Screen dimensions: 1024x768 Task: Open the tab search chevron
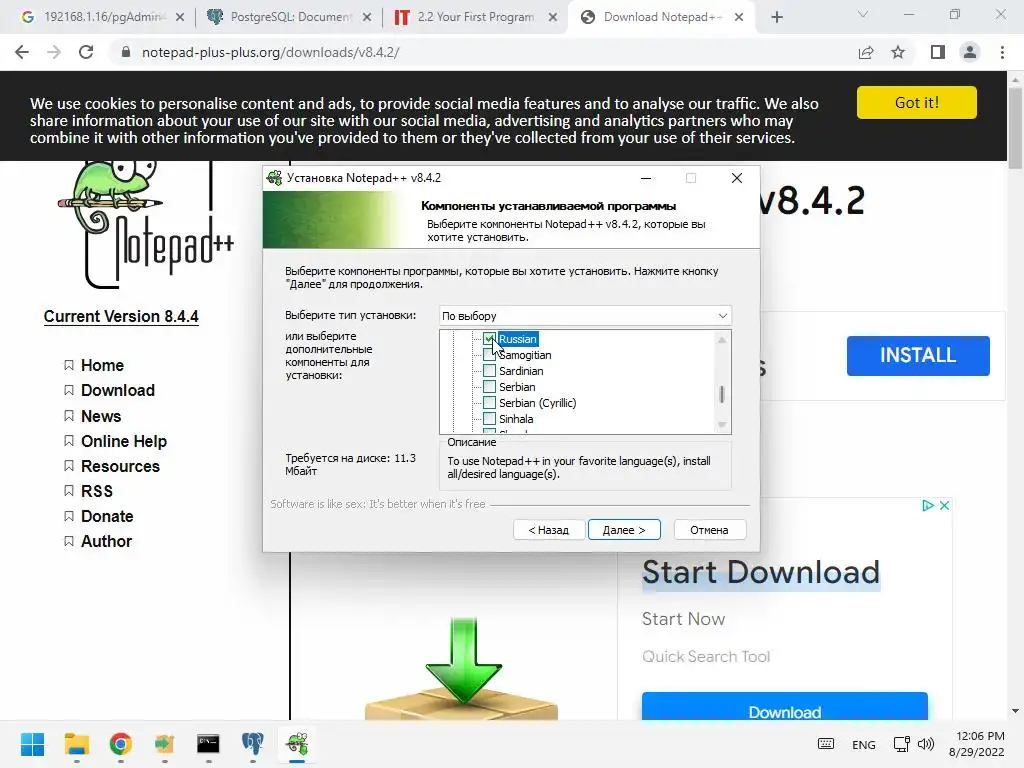pos(863,14)
